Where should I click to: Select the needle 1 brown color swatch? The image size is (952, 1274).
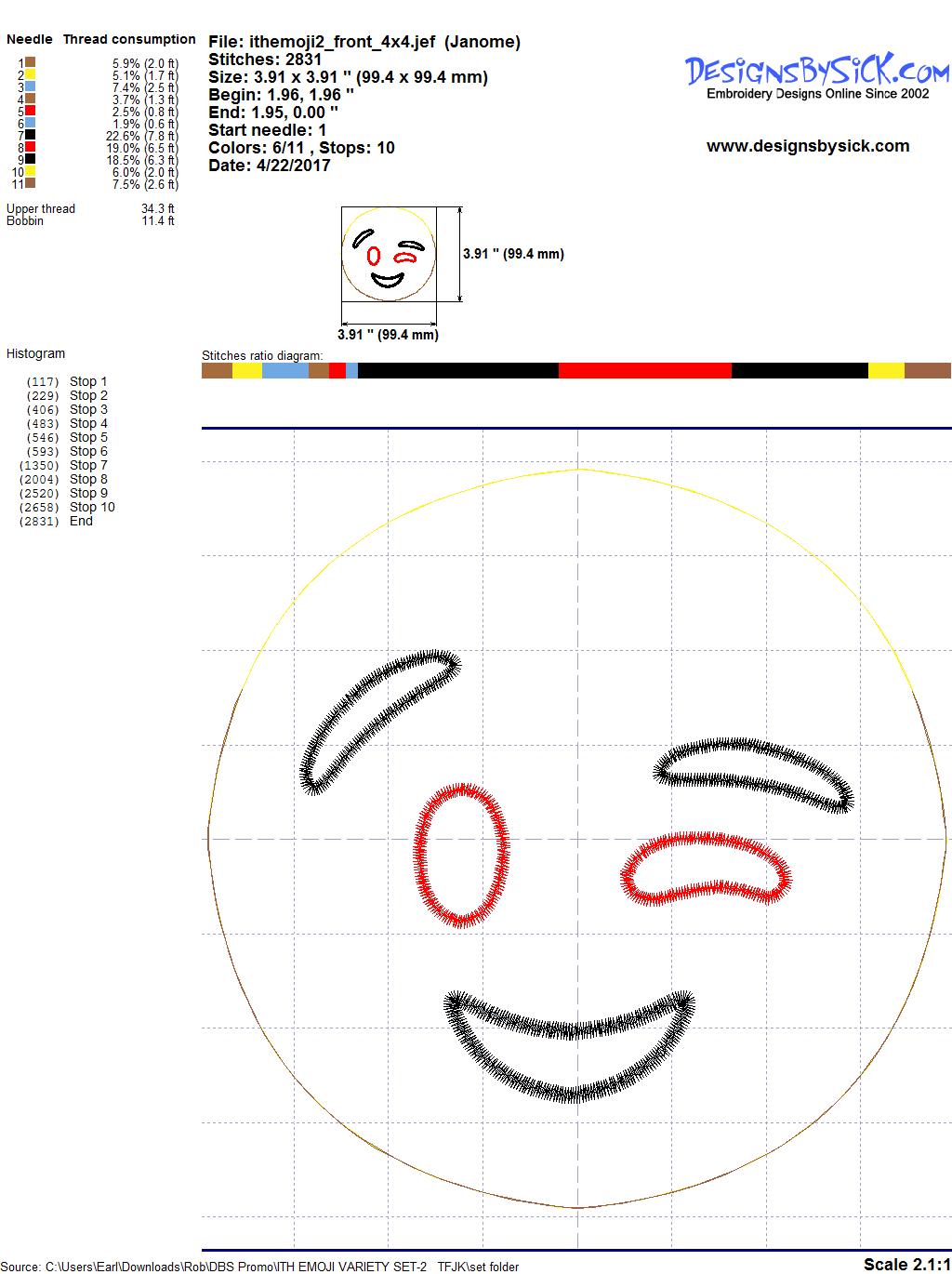coord(30,63)
